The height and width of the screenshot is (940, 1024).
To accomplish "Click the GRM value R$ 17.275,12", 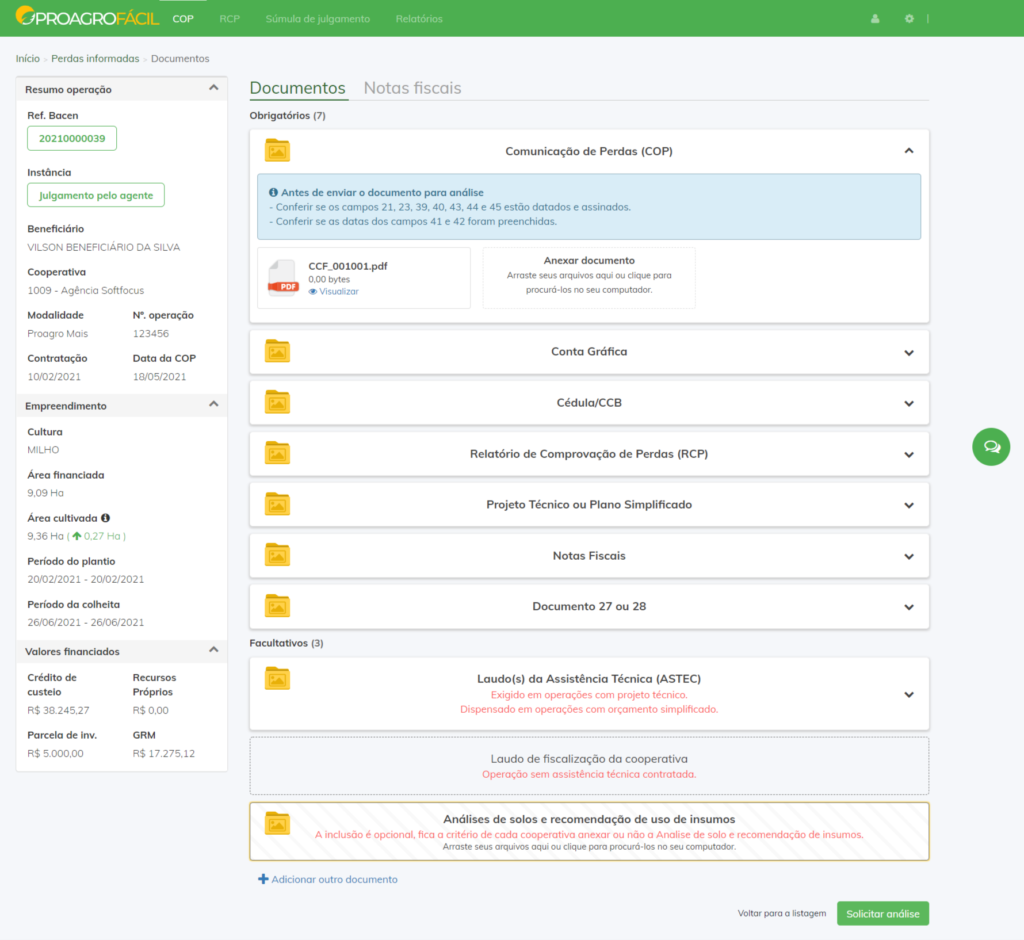I will click(164, 753).
